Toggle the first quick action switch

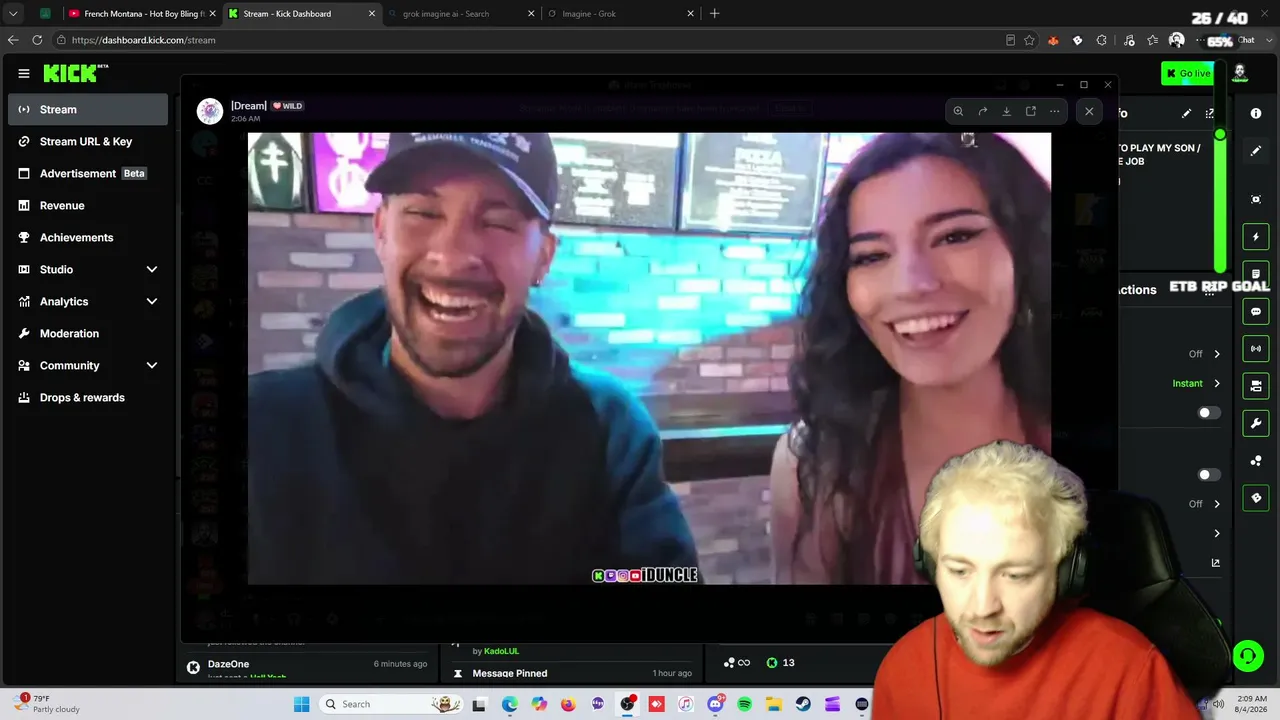click(1209, 413)
